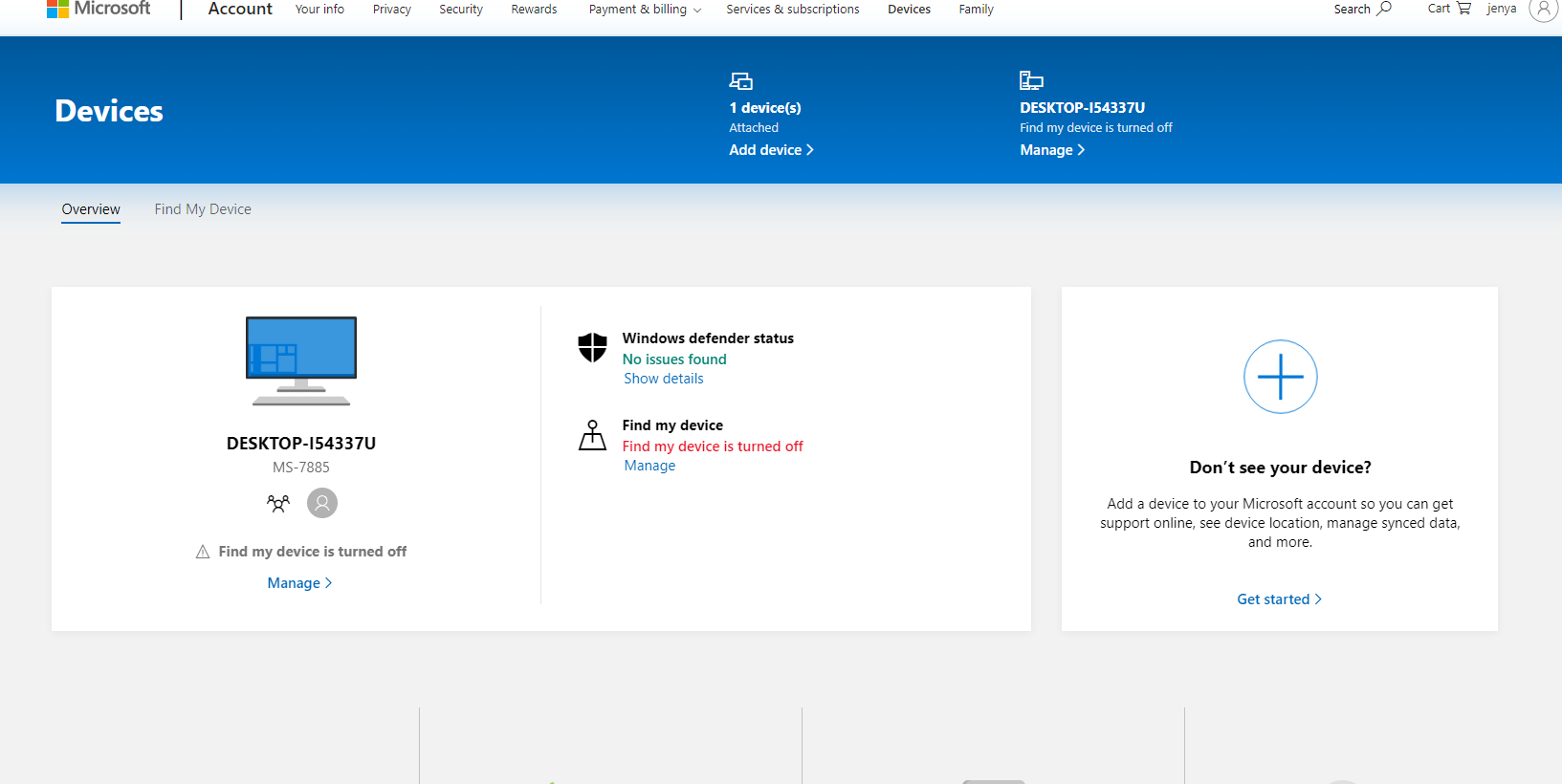Viewport: 1562px width, 784px height.
Task: Click Show details for Windows Defender
Action: tap(664, 379)
